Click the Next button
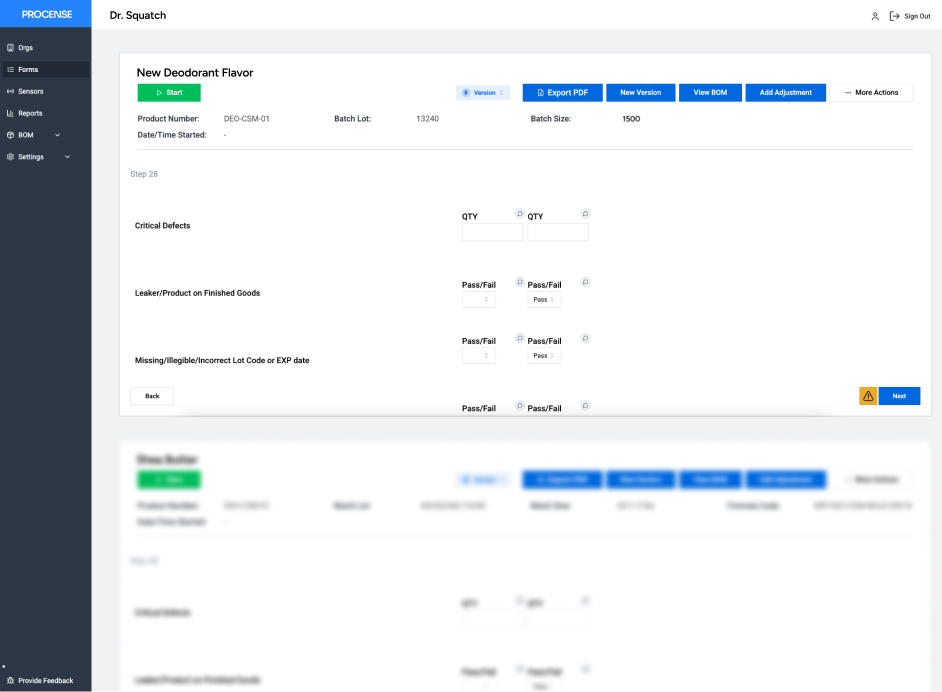The height and width of the screenshot is (692, 942). pos(899,396)
